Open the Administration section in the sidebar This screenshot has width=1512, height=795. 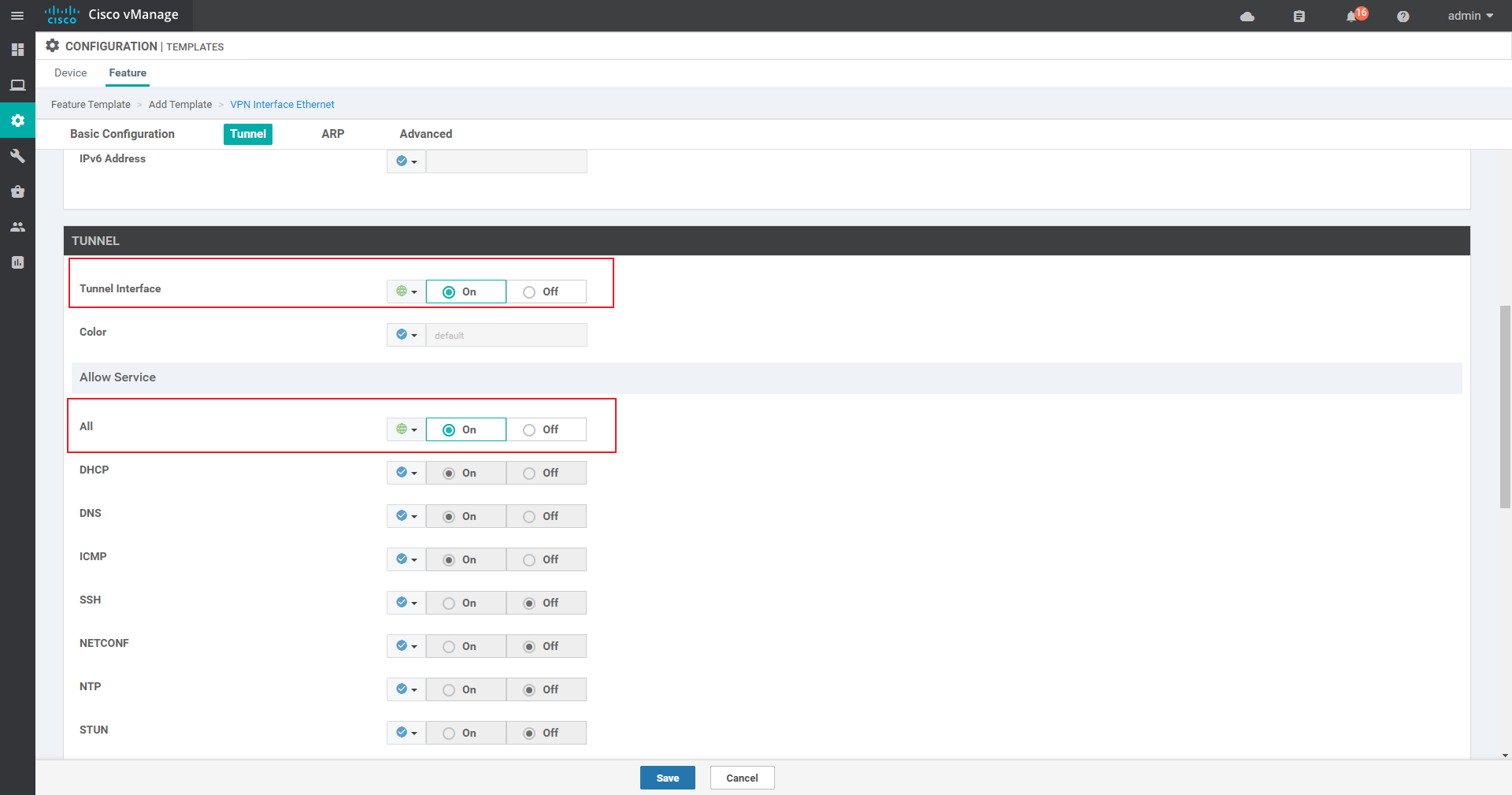[x=17, y=227]
